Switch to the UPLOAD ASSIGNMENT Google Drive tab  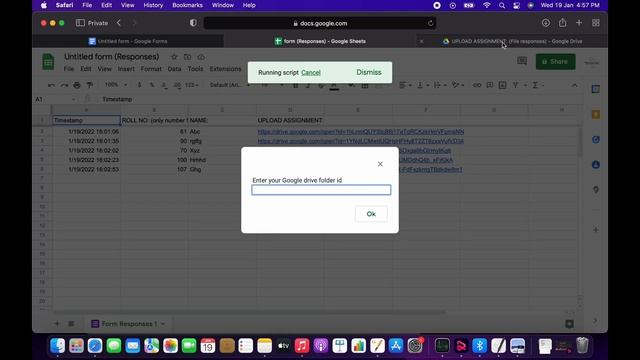513,41
